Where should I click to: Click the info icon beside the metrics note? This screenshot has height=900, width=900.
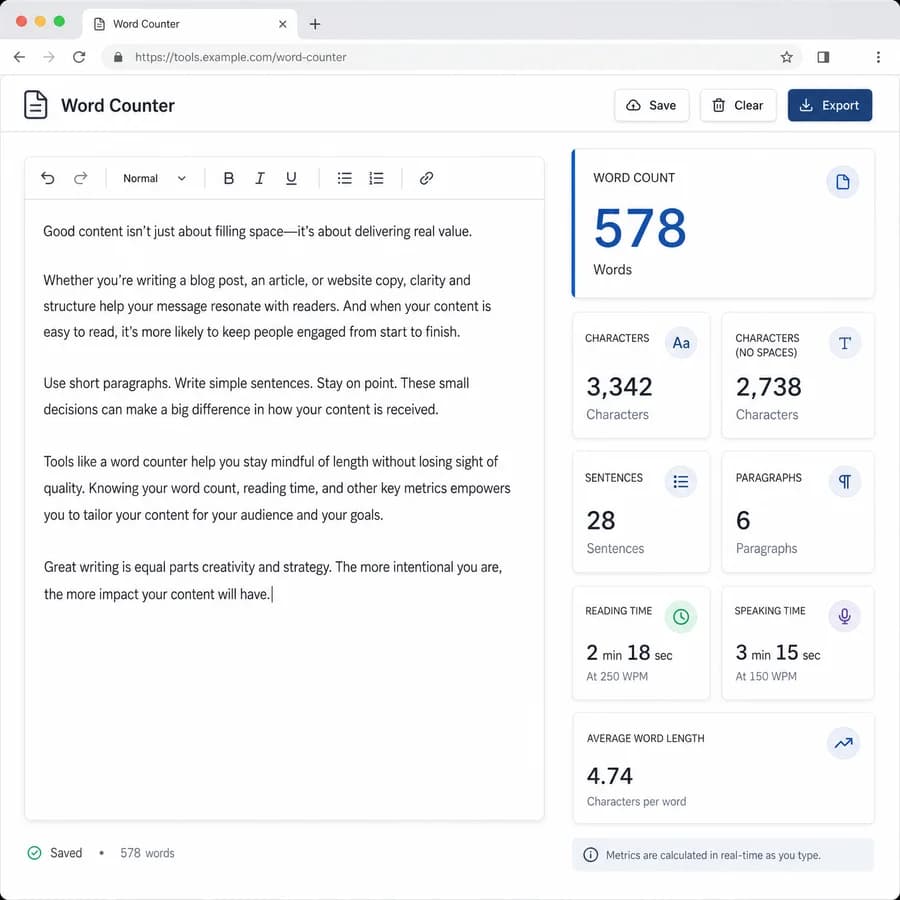pyautogui.click(x=590, y=855)
